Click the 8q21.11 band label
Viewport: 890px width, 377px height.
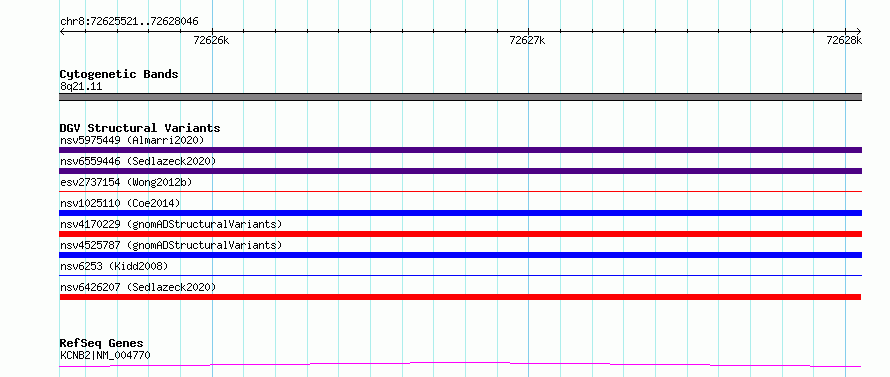(x=81, y=87)
